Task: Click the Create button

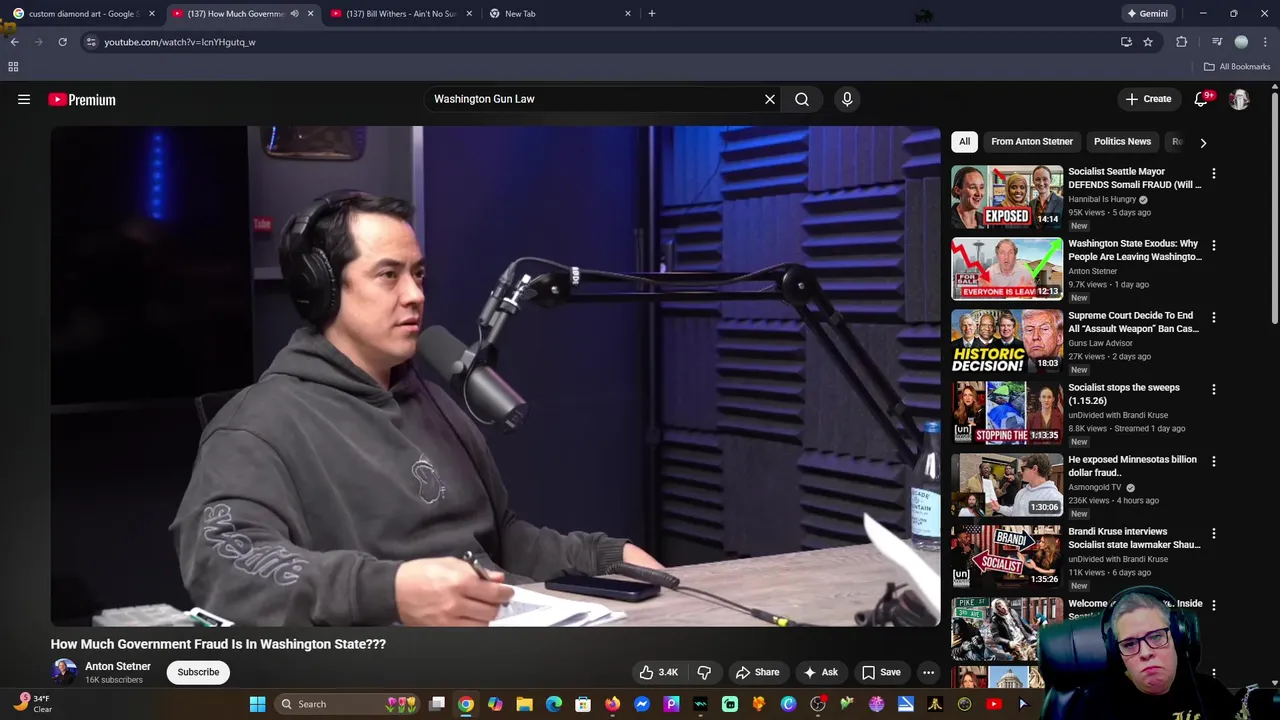Action: click(1148, 99)
